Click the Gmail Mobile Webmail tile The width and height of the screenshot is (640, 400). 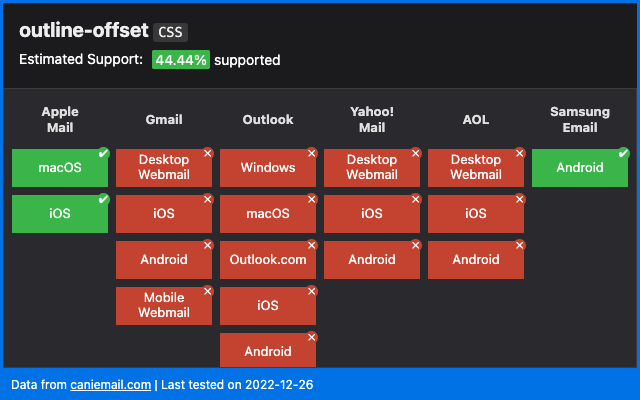pos(164,306)
